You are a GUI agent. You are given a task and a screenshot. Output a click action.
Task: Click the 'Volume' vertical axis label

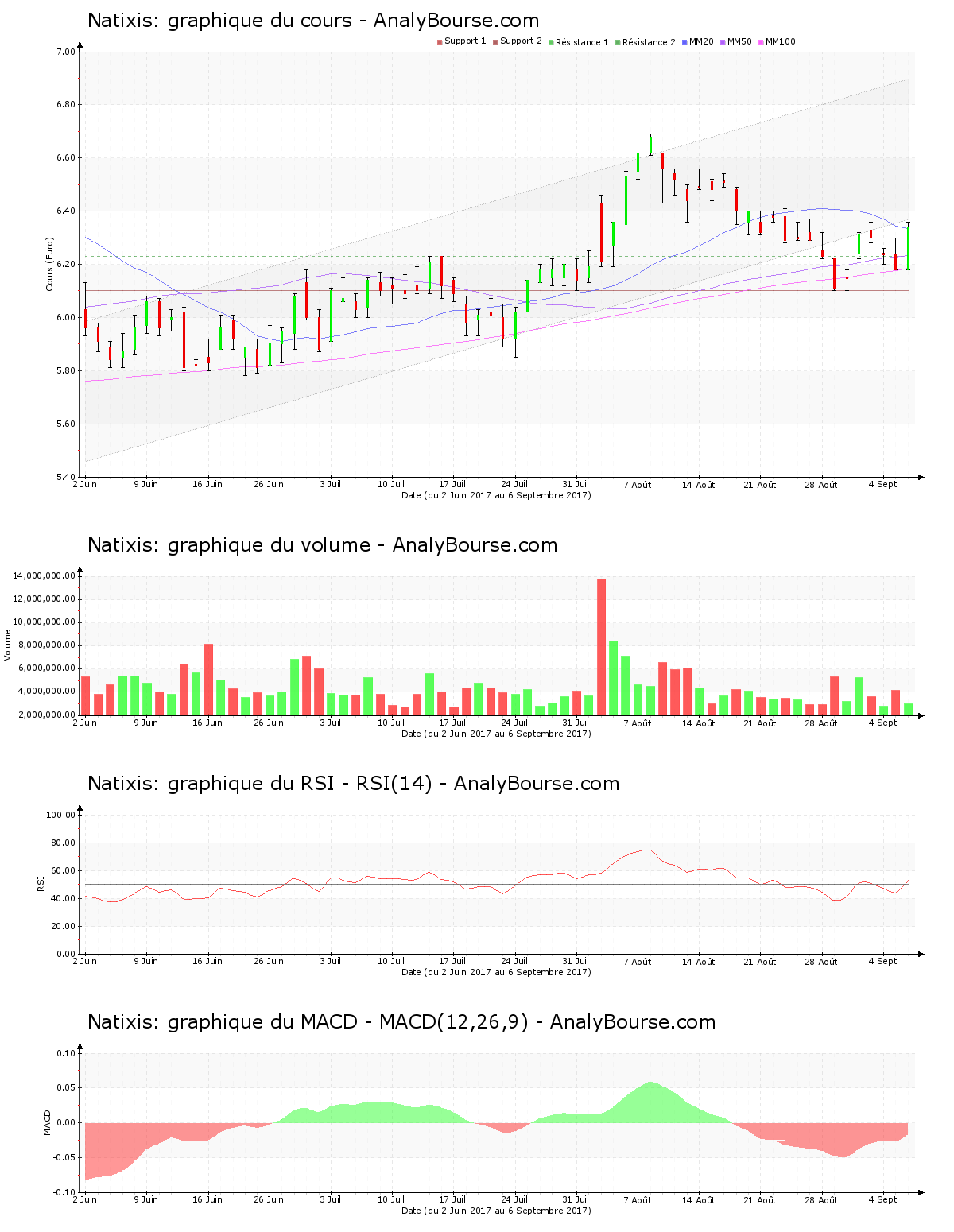8,645
